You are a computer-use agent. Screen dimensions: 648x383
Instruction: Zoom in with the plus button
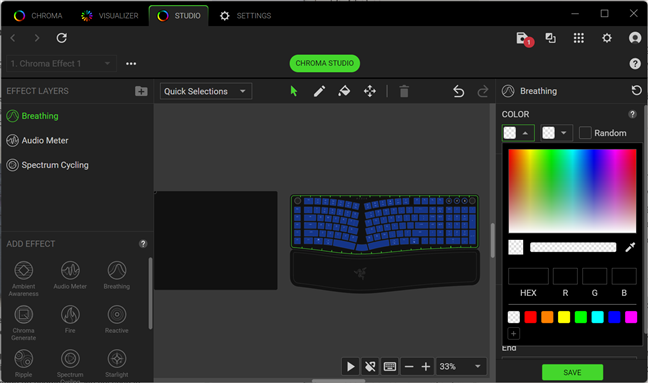[426, 366]
